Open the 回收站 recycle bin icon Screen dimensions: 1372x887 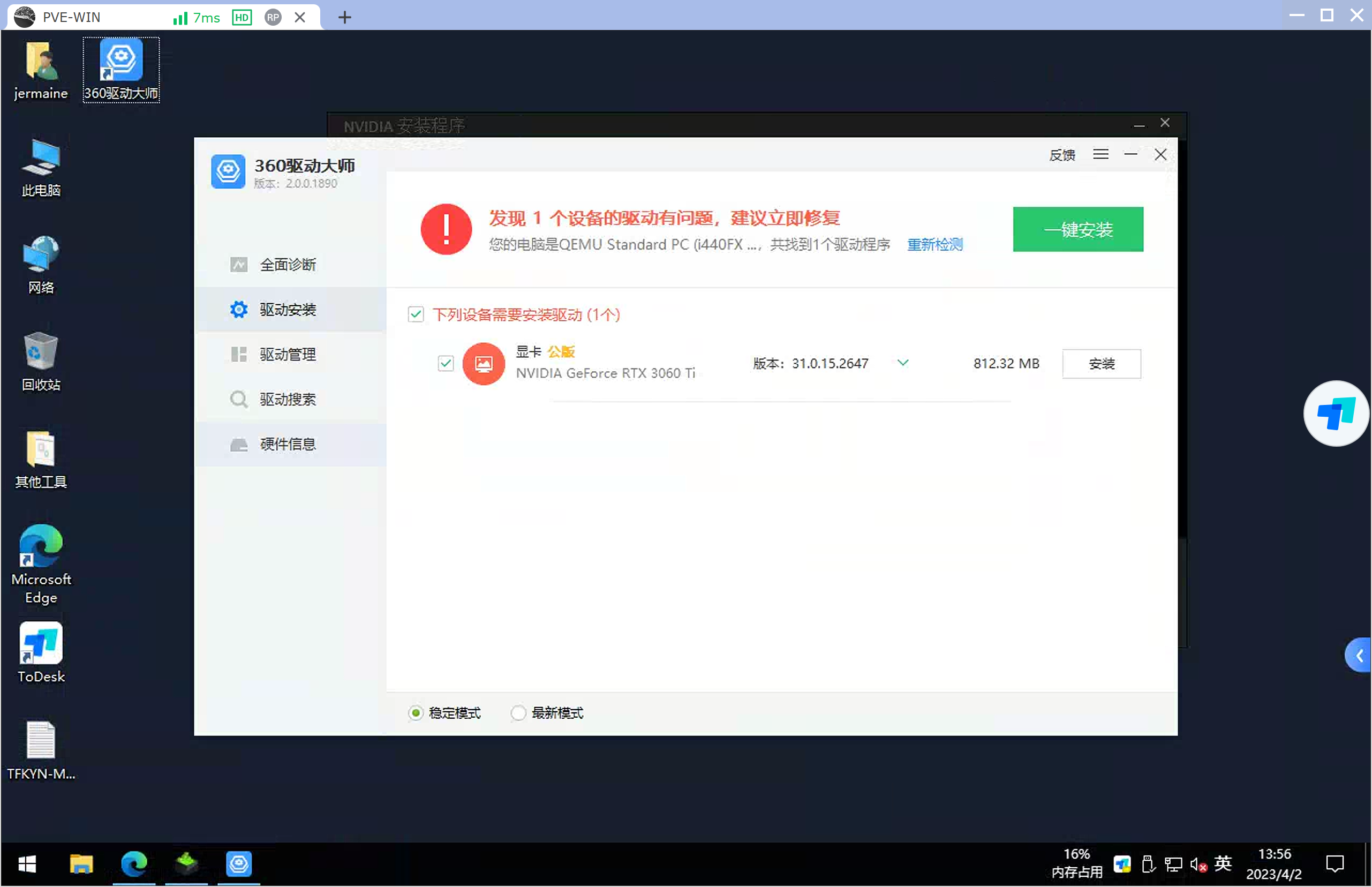40,362
